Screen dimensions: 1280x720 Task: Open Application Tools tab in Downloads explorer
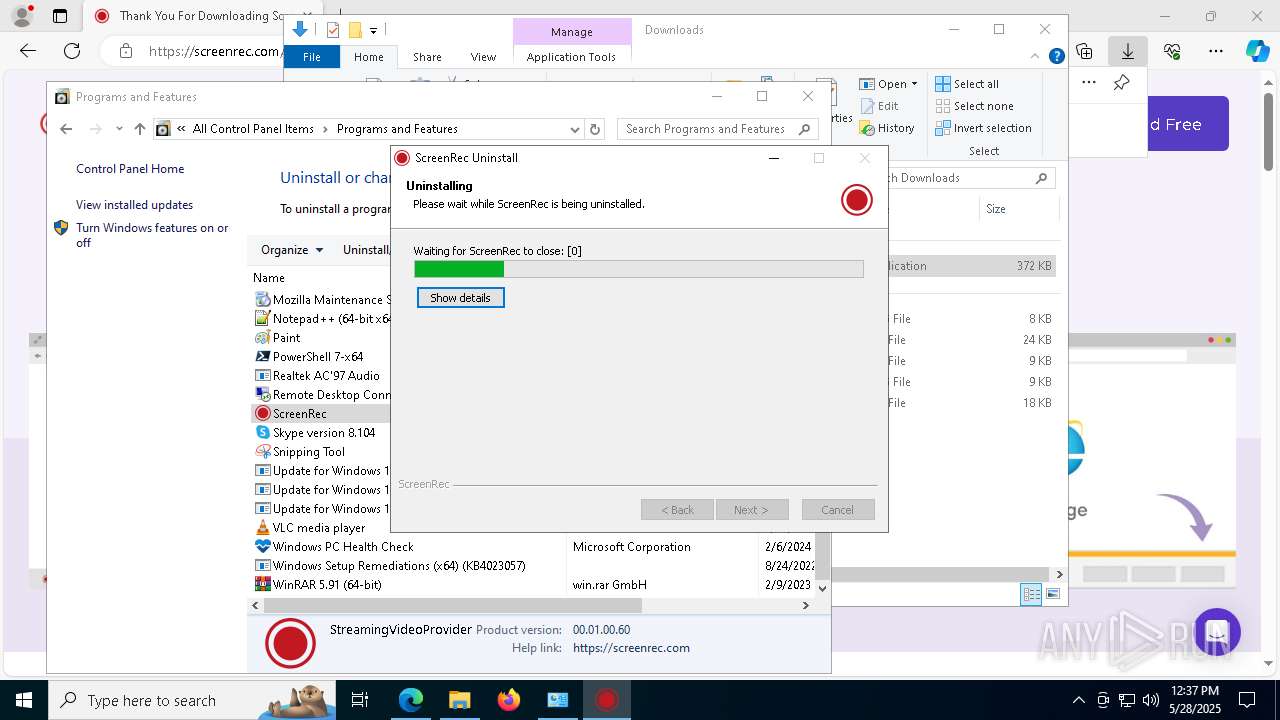pyautogui.click(x=571, y=57)
